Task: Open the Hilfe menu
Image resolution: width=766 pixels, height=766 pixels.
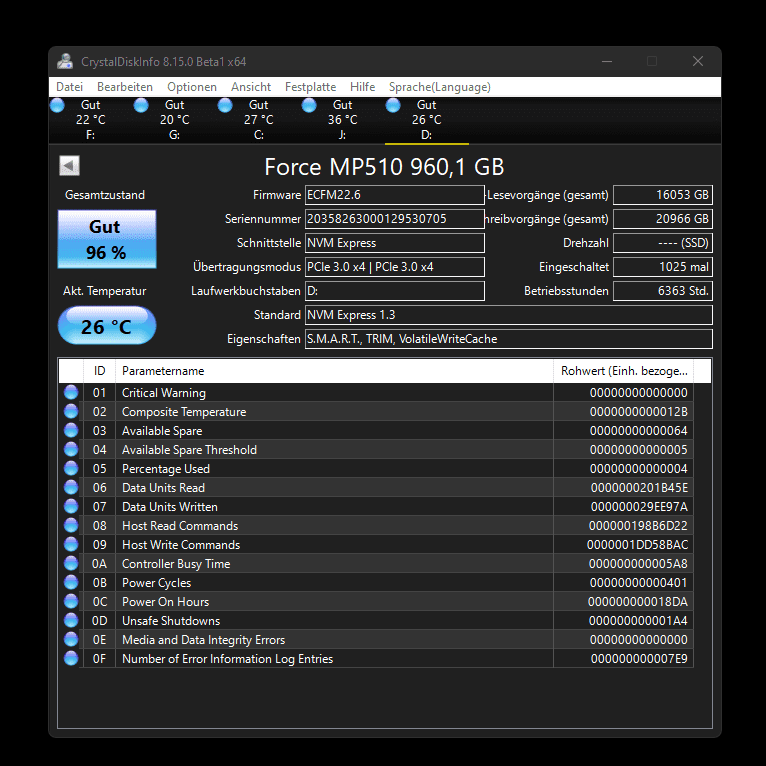Action: click(x=362, y=87)
